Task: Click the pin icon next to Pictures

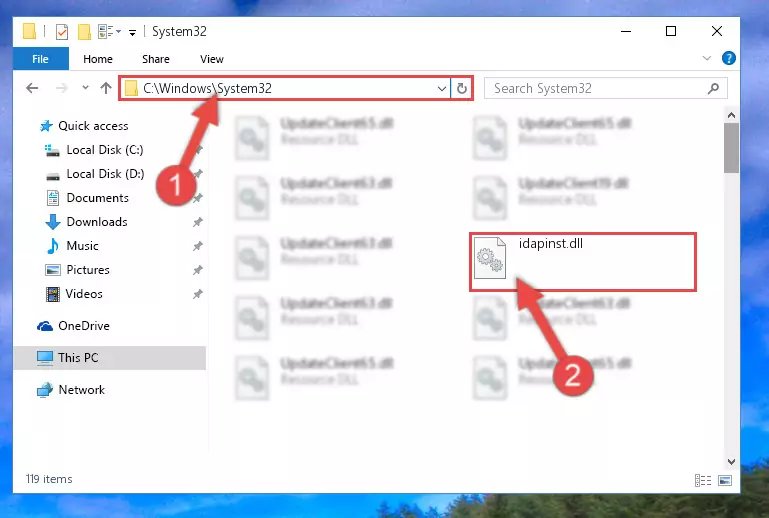Action: [198, 270]
